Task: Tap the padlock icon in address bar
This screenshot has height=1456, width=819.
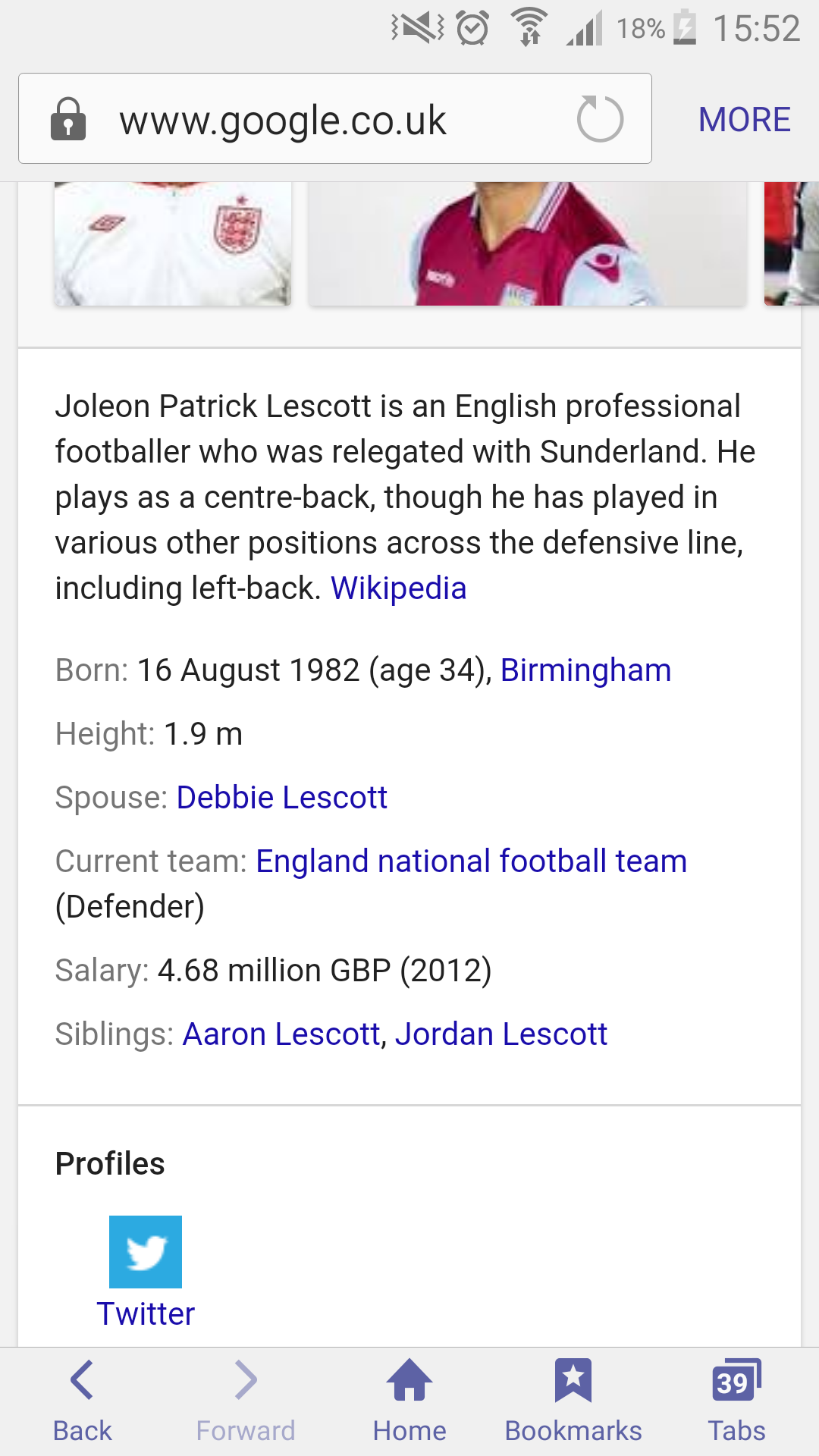Action: (68, 119)
